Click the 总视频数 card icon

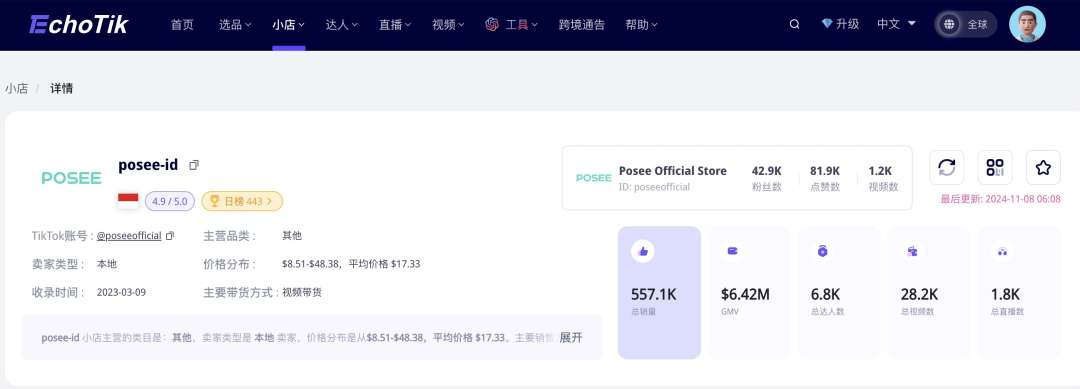tap(913, 252)
